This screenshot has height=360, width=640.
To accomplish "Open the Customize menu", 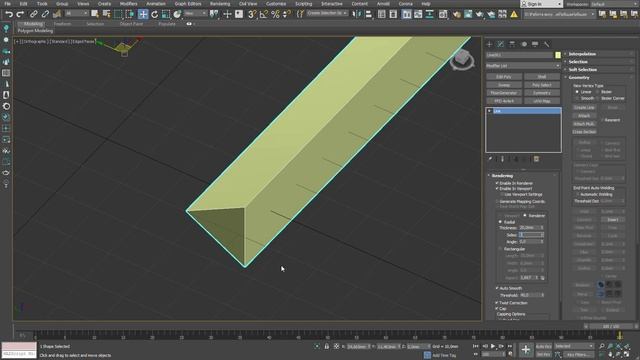I will click(276, 4).
